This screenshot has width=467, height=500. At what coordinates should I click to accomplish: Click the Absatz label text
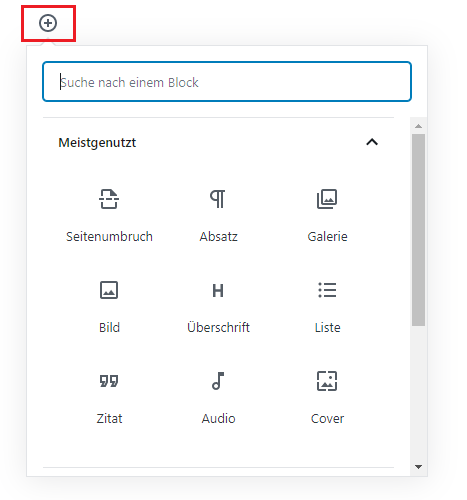(x=218, y=237)
